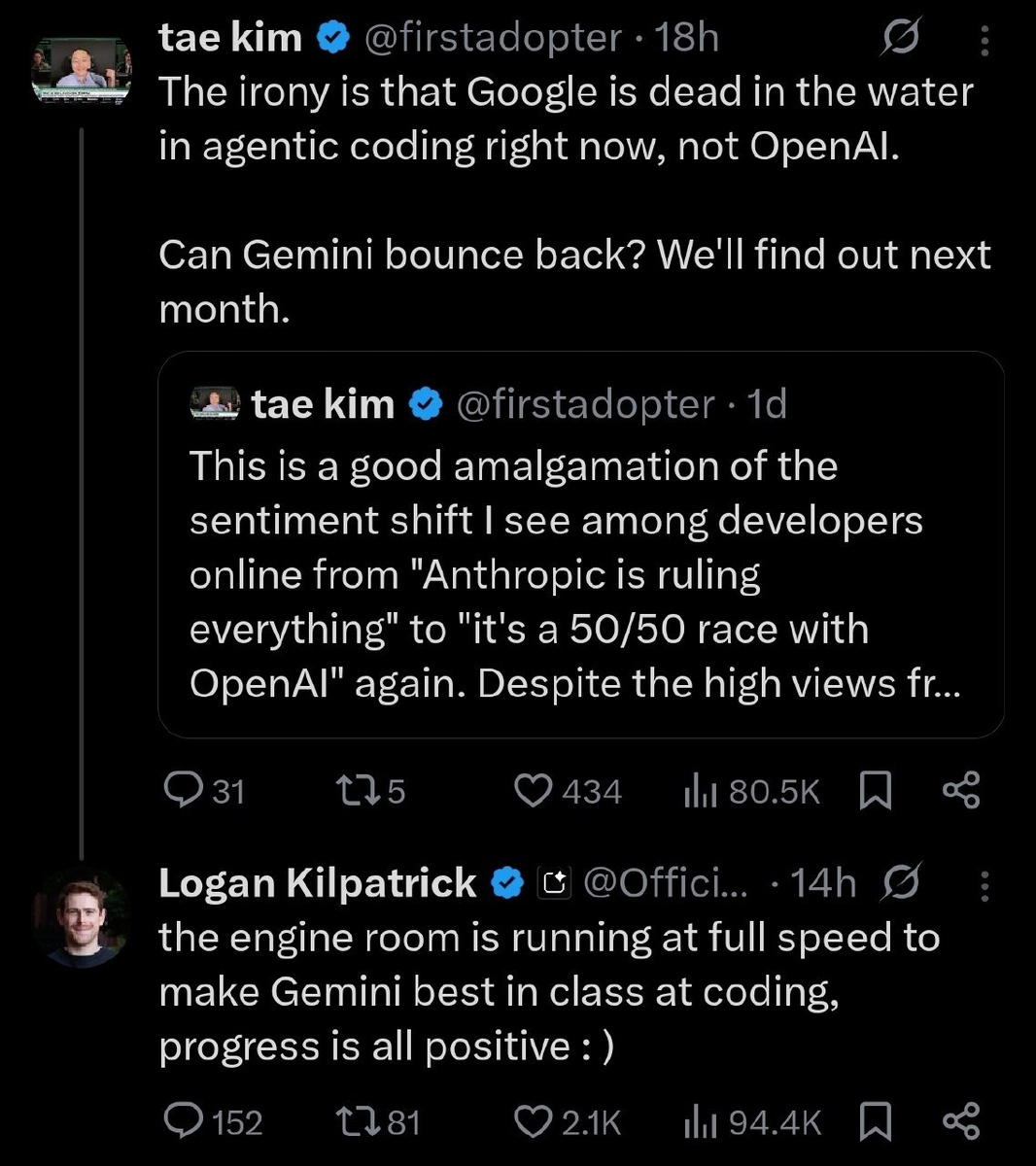Open Logan Kilpatrick's profile picture
The image size is (1036, 1166).
pos(82,917)
